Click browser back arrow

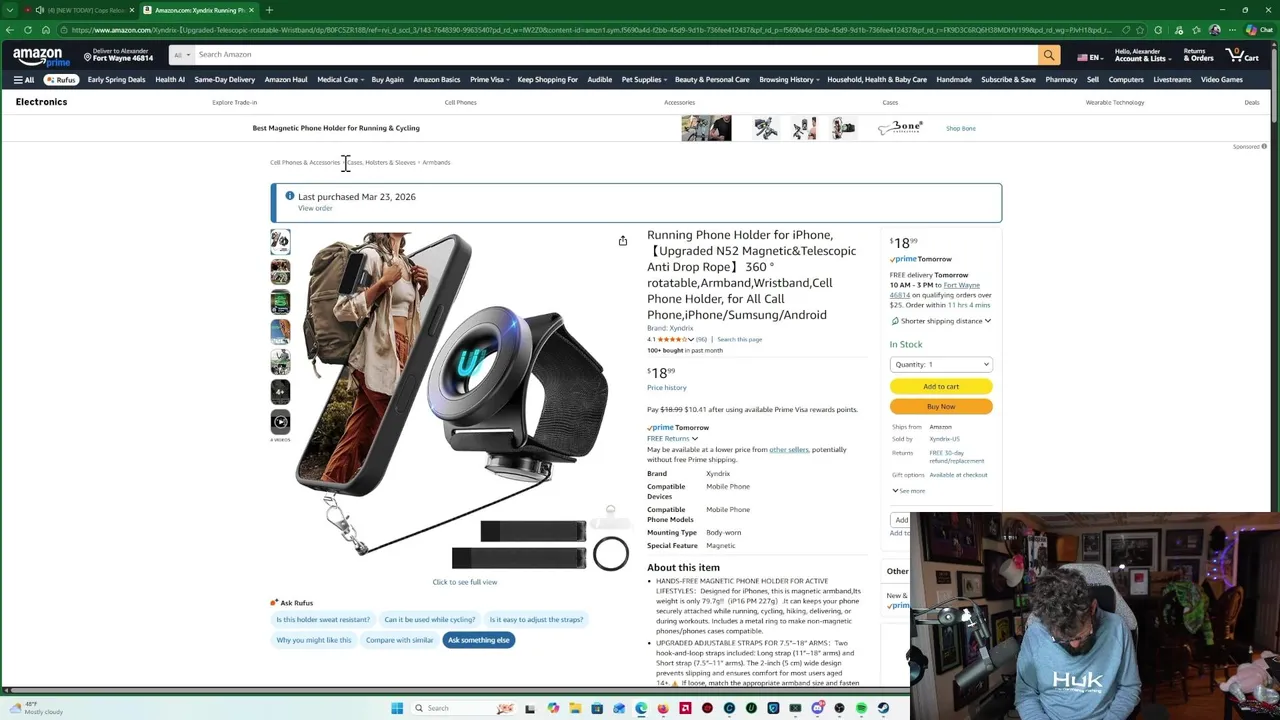pos(10,30)
